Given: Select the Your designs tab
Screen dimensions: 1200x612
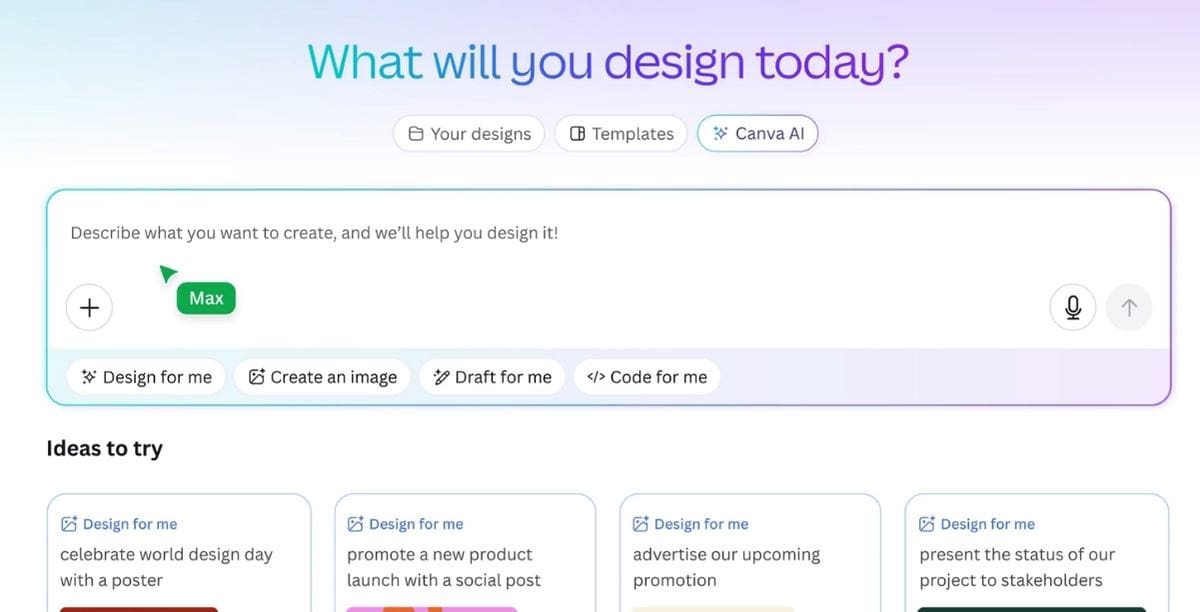Looking at the screenshot, I should click(468, 132).
